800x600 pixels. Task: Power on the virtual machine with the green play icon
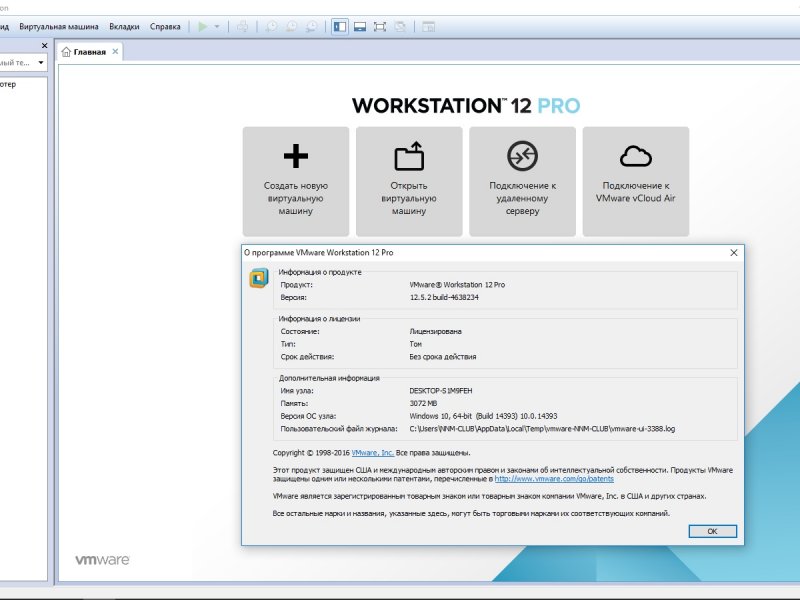[203, 27]
